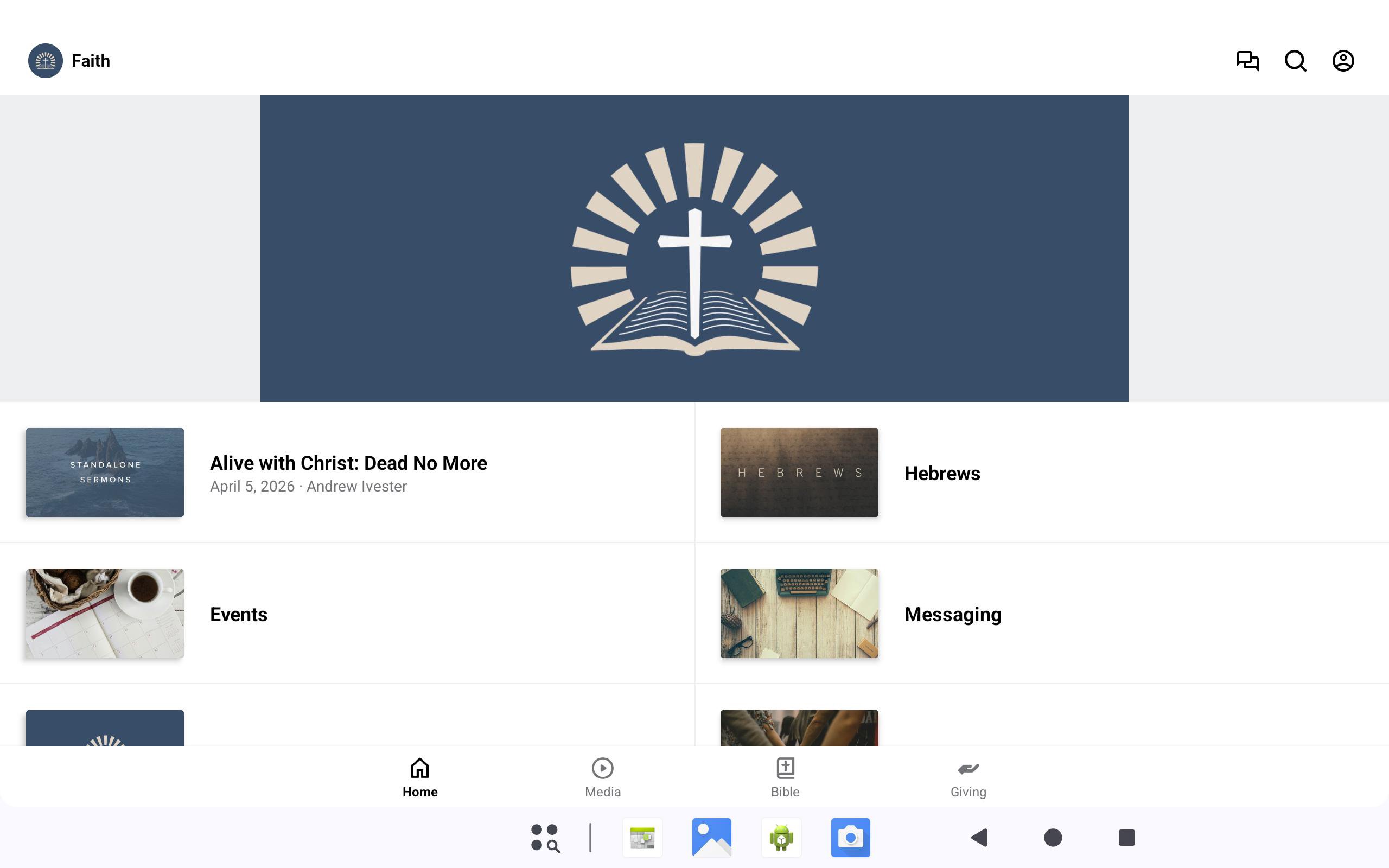
Task: Select the Home tab
Action: (x=419, y=777)
